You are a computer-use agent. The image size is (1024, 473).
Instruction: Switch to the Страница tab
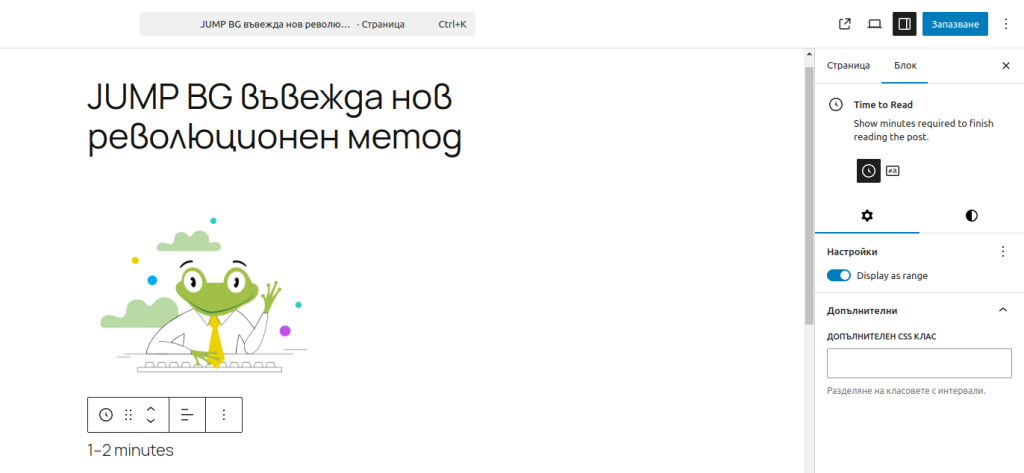pos(848,65)
